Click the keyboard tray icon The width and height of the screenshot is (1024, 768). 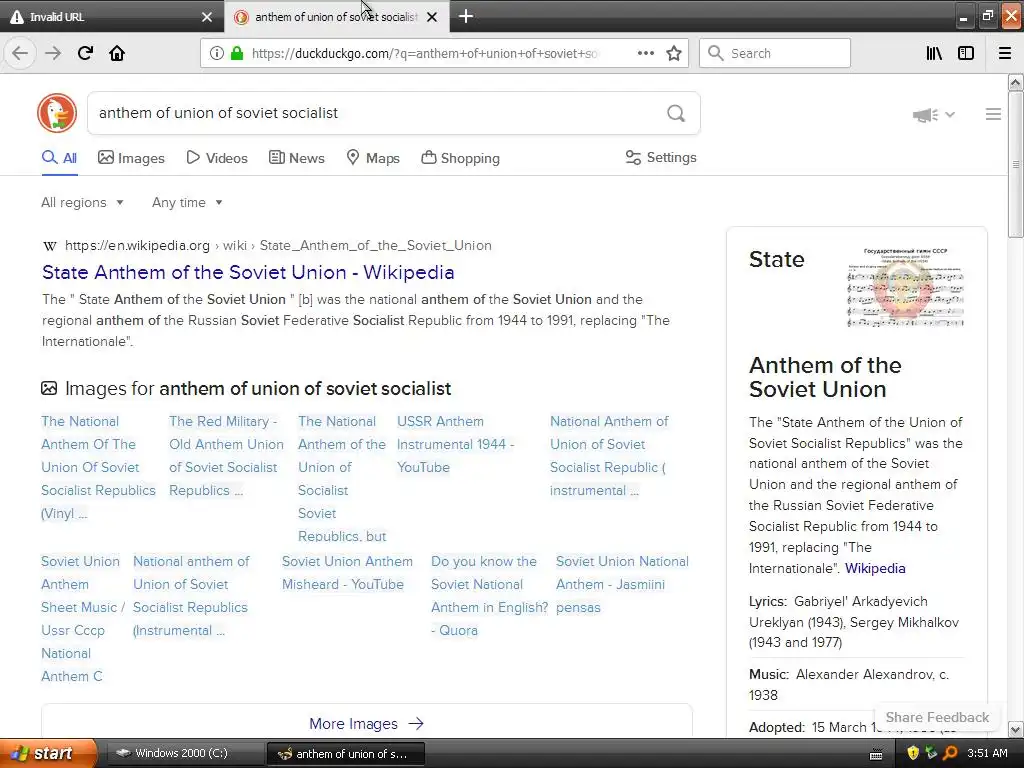click(x=876, y=754)
